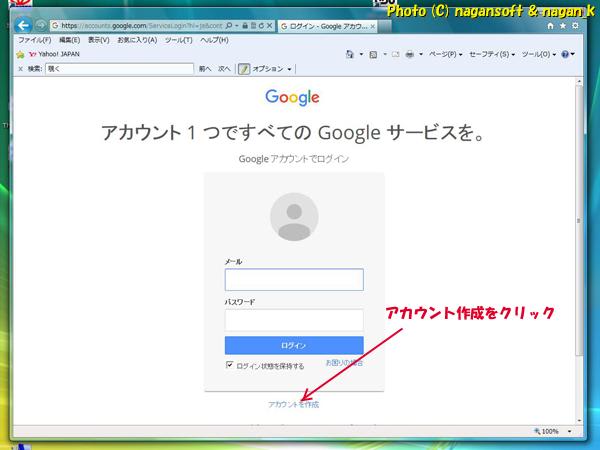Screen dimensions: 600x450
Task: Close the find bar with X icon
Action: (21, 69)
